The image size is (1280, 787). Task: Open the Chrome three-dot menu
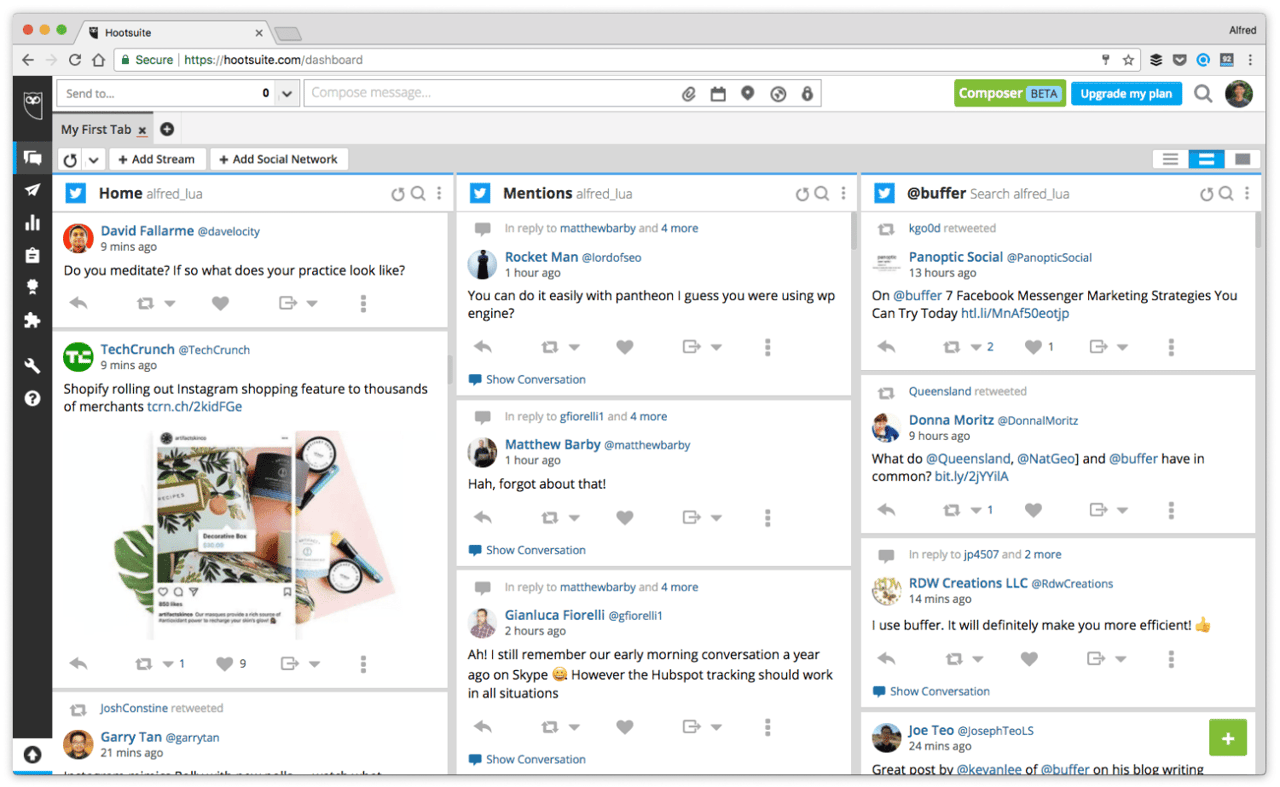[x=1252, y=60]
